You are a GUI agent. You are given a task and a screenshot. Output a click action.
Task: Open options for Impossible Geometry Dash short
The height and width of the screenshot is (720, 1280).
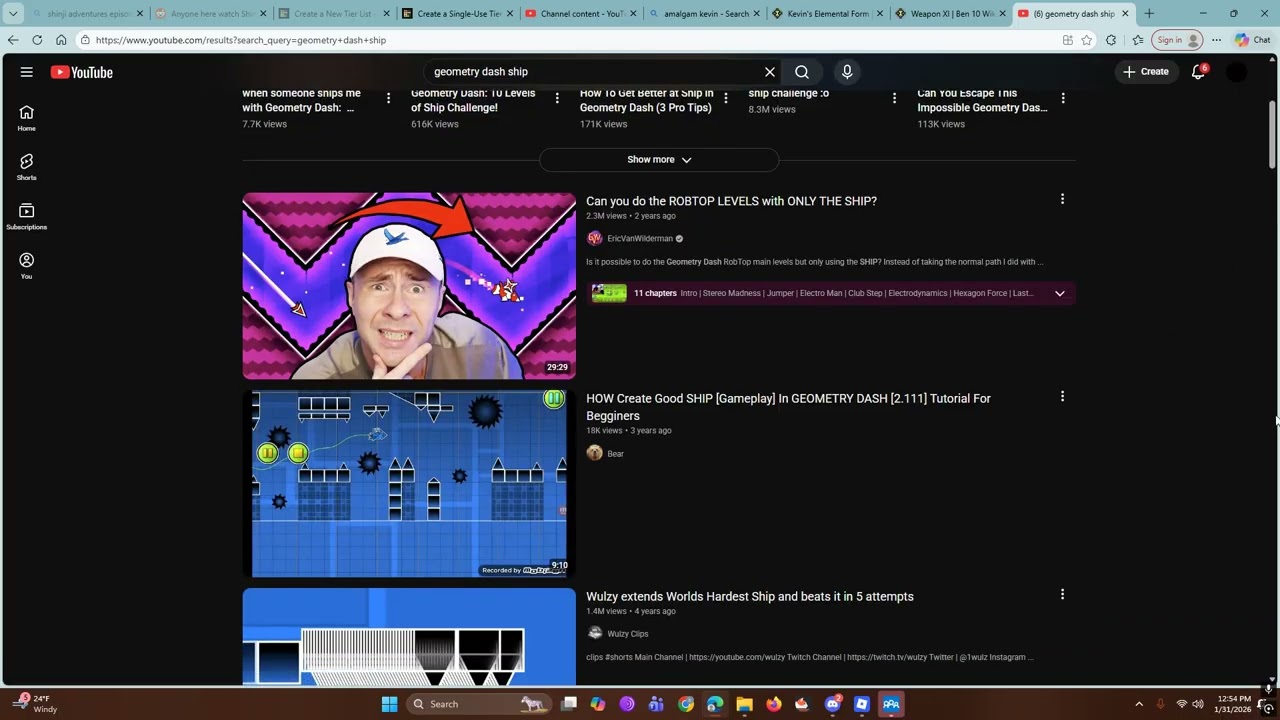(1063, 98)
